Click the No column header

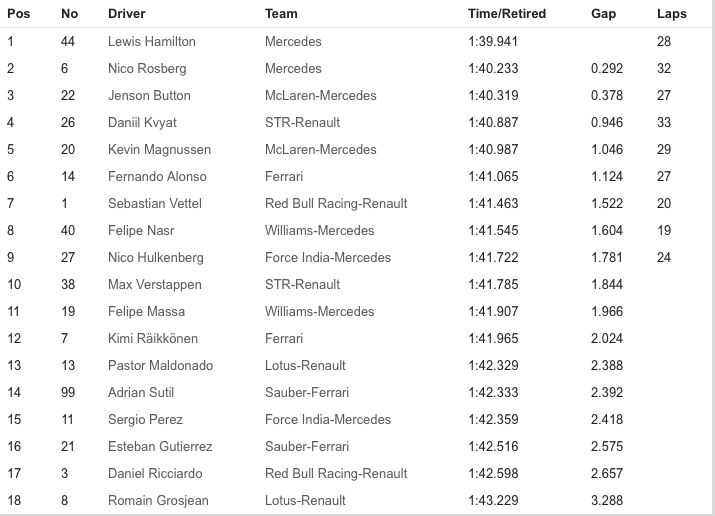tap(69, 14)
